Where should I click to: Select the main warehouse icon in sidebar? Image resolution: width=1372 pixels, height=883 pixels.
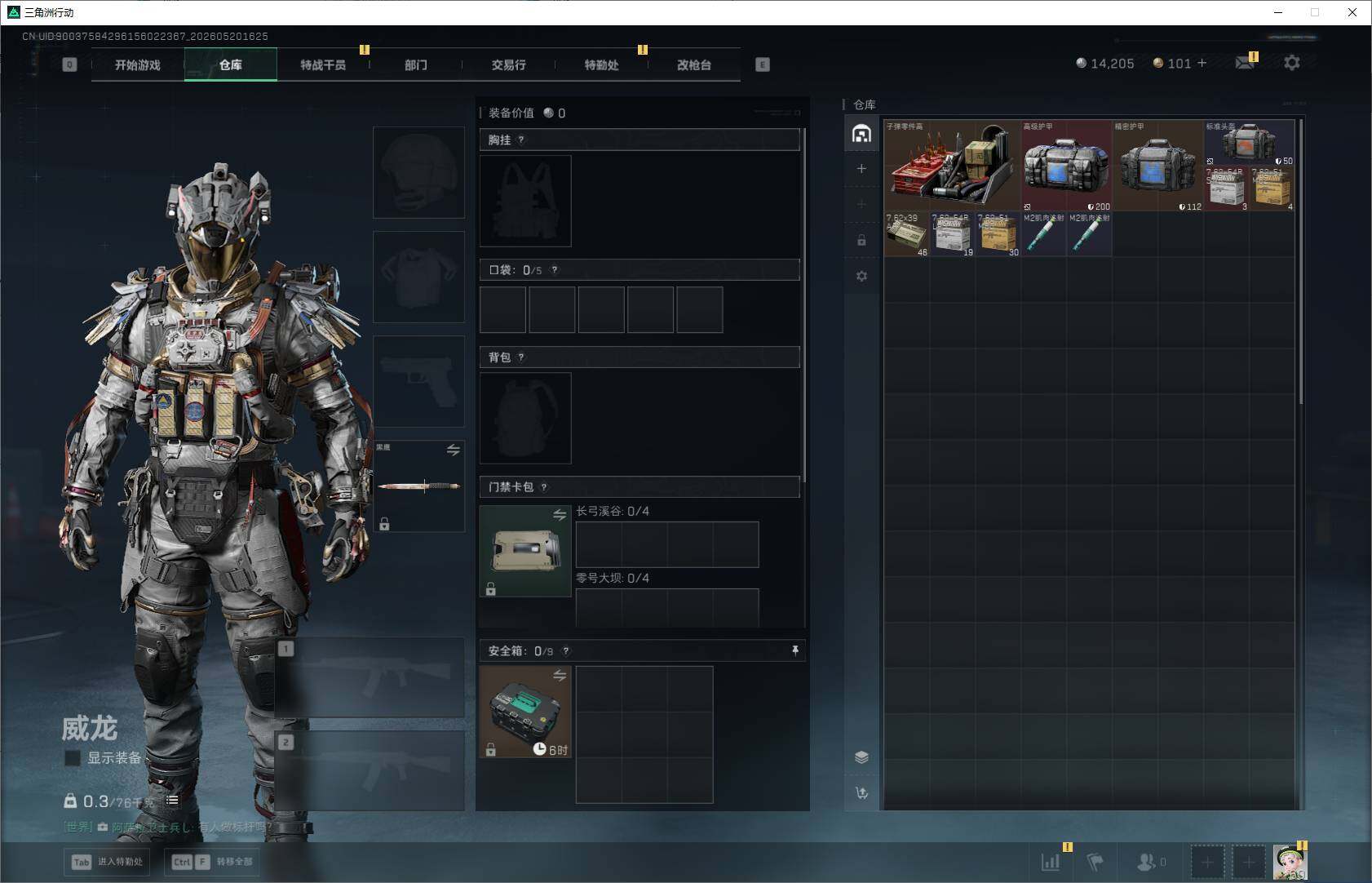coord(861,134)
